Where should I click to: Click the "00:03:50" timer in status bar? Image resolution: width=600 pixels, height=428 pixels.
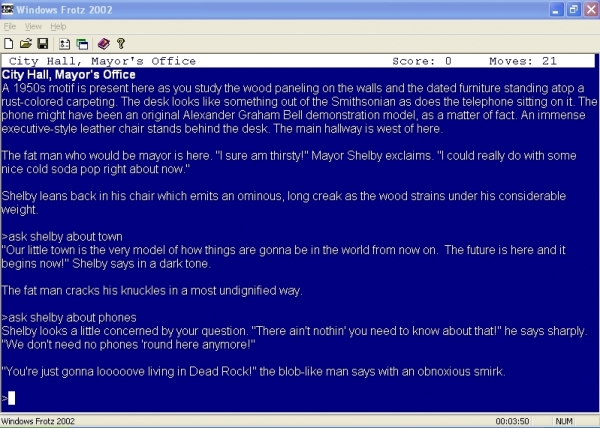(512, 421)
